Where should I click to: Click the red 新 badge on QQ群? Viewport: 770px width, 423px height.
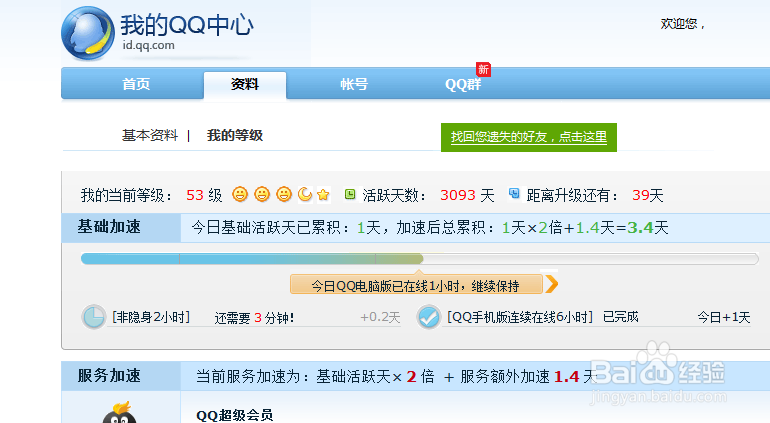click(483, 69)
